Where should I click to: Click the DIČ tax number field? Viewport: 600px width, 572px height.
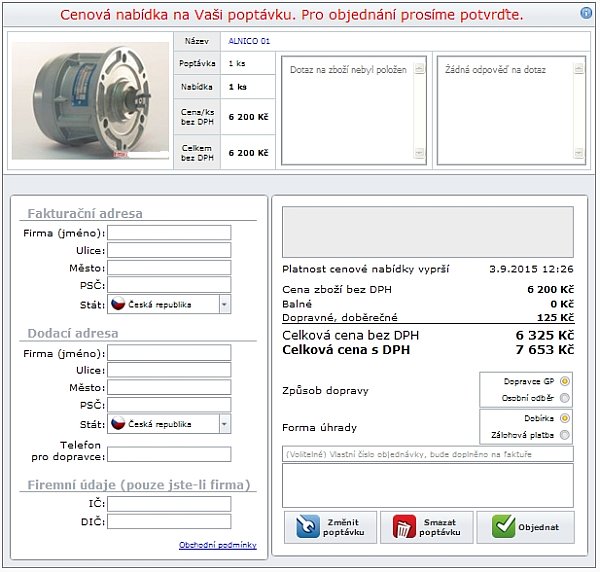pyautogui.click(x=169, y=521)
